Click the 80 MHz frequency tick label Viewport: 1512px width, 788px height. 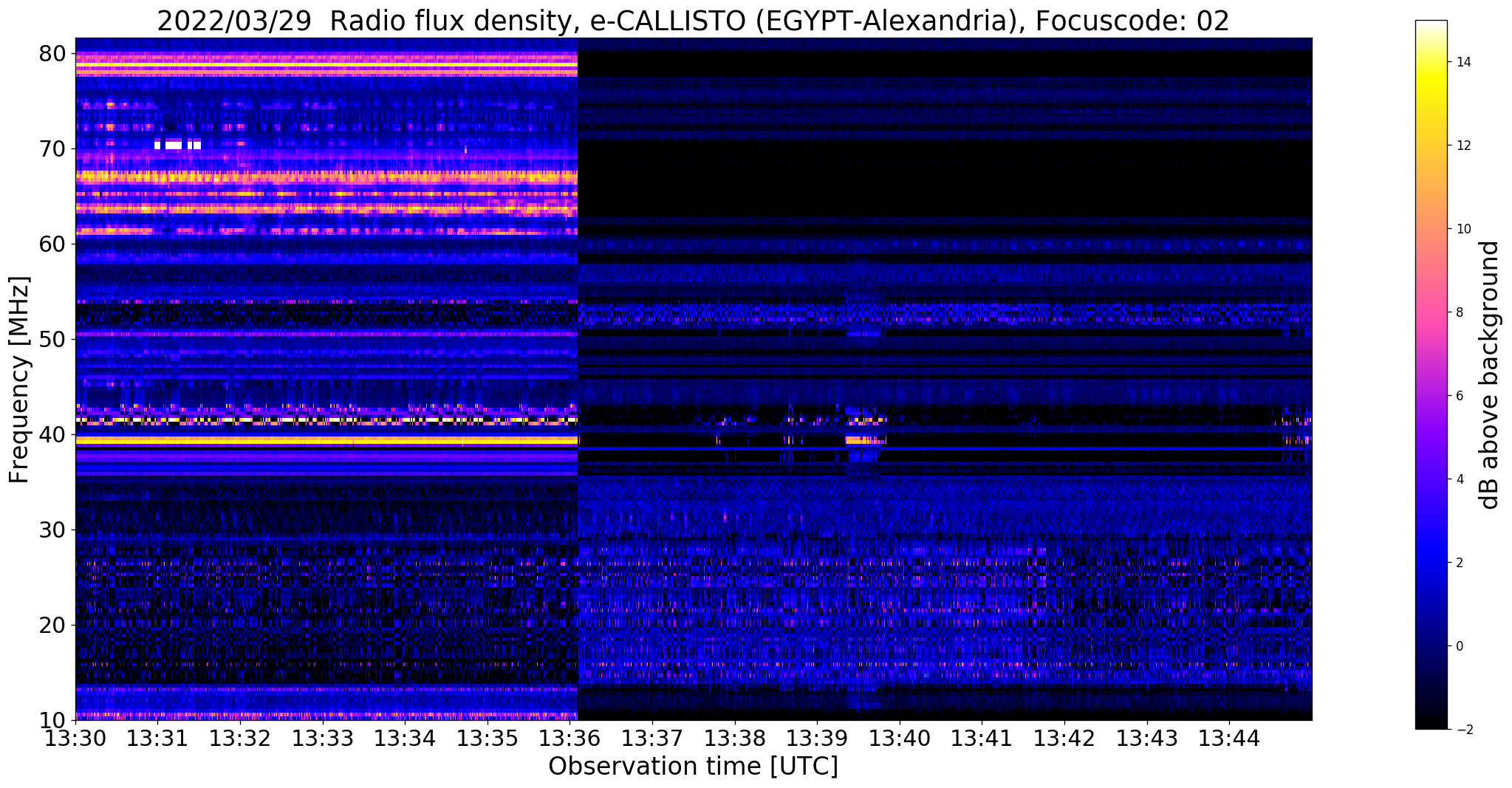[x=54, y=53]
